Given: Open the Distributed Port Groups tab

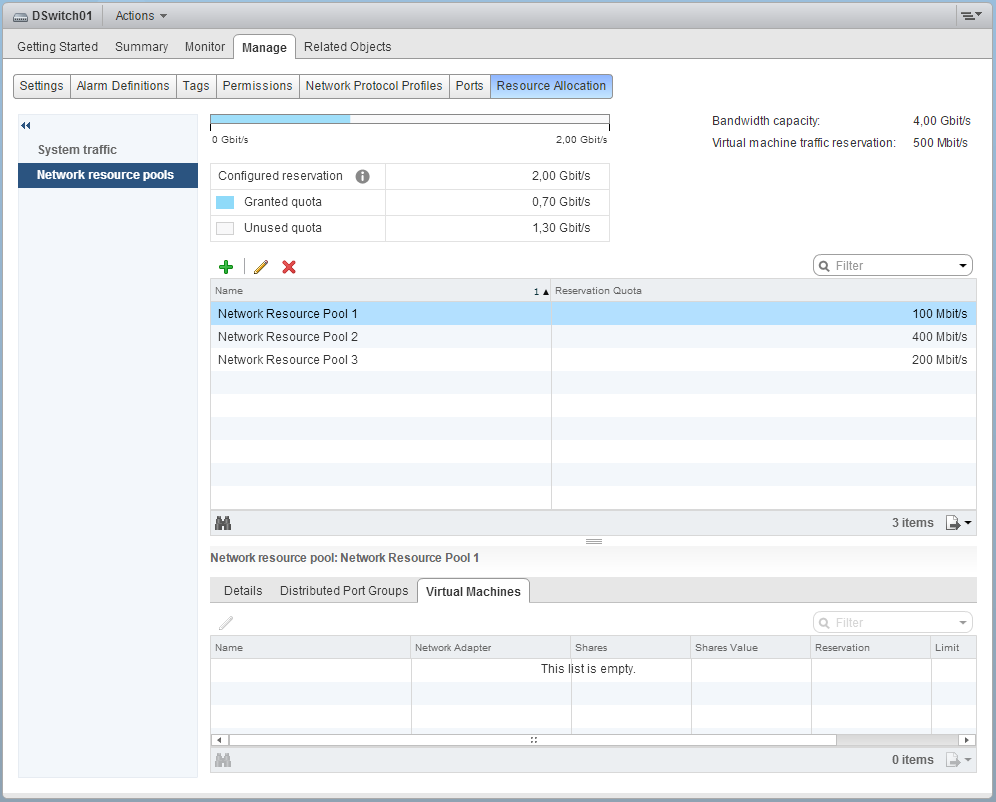Looking at the screenshot, I should [x=344, y=590].
